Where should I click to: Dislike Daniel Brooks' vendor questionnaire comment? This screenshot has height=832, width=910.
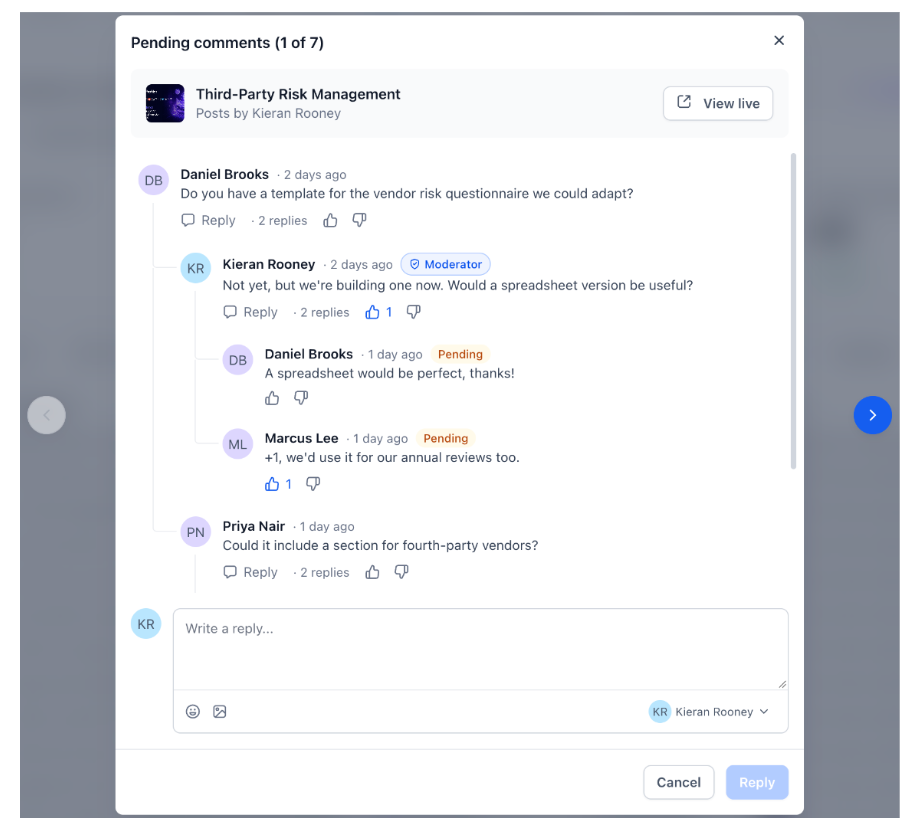(x=359, y=220)
